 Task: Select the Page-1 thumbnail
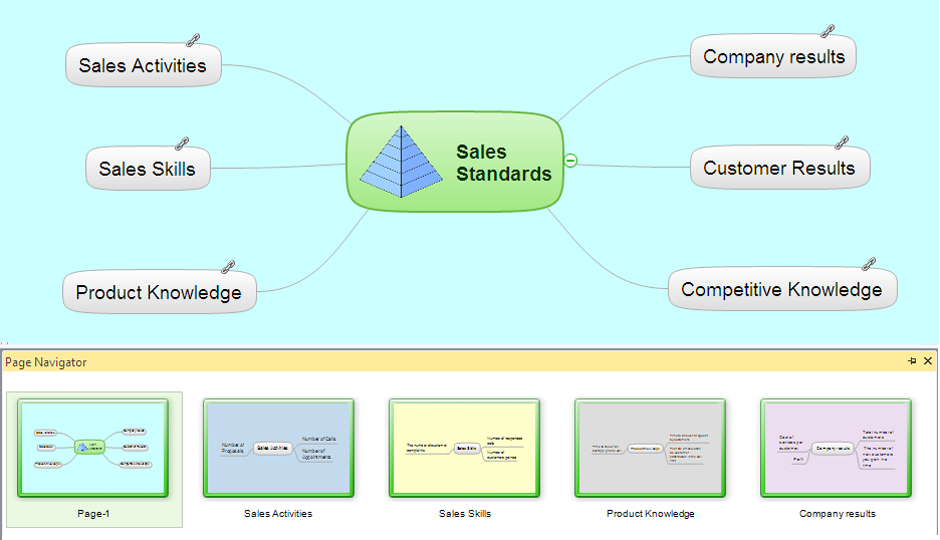[93, 448]
